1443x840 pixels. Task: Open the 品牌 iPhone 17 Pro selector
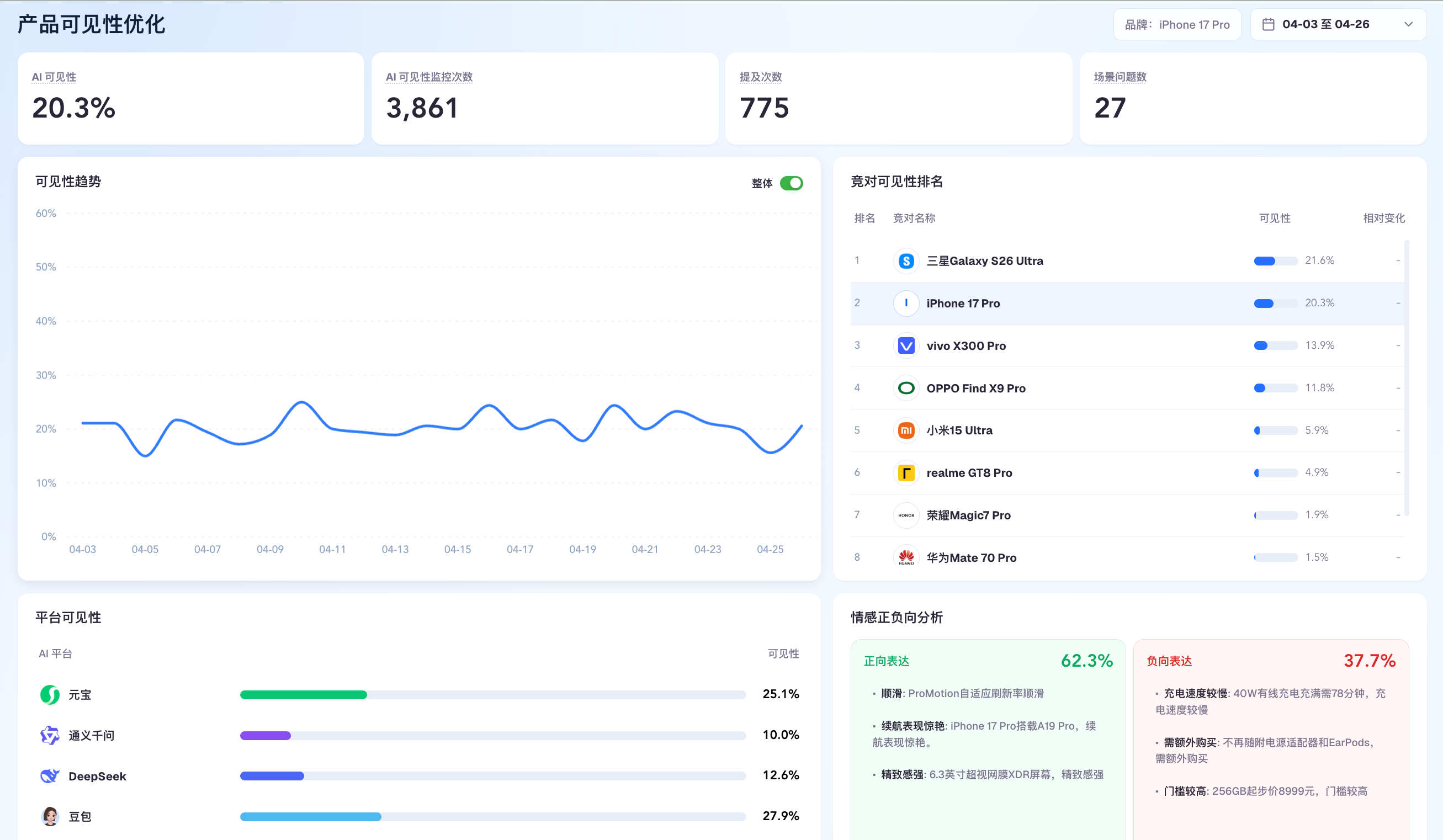(1177, 24)
